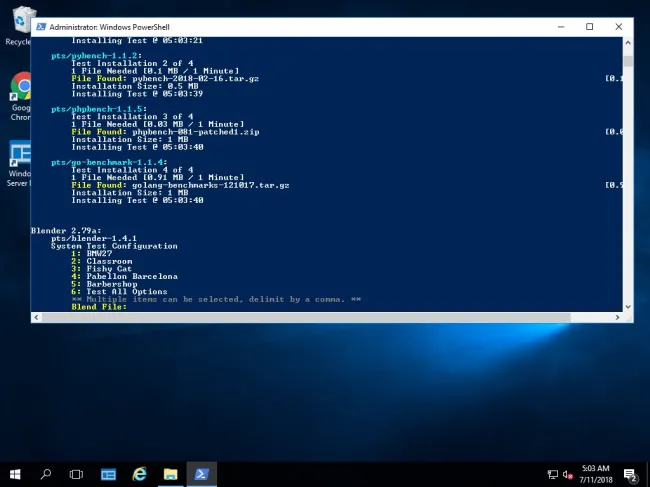Open Google Chrome from the desktop

pyautogui.click(x=20, y=90)
